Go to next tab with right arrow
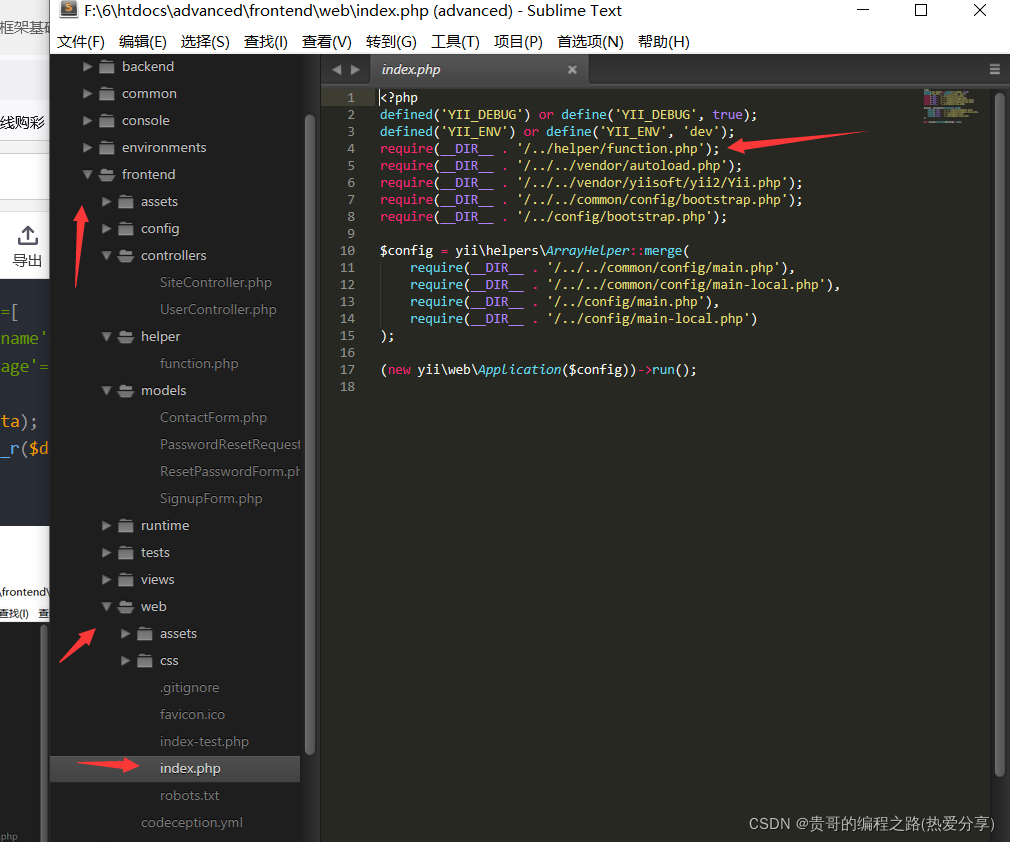Screen dimensions: 1010x842 point(355,70)
